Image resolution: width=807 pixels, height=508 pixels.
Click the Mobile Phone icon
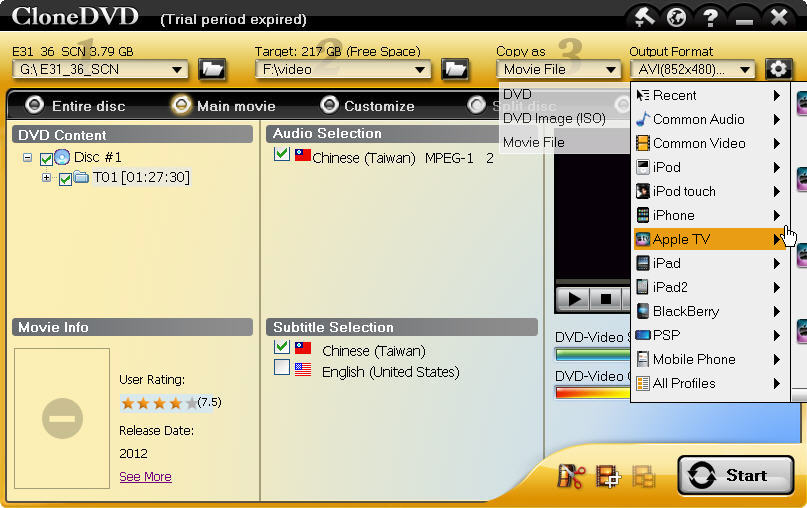point(643,359)
